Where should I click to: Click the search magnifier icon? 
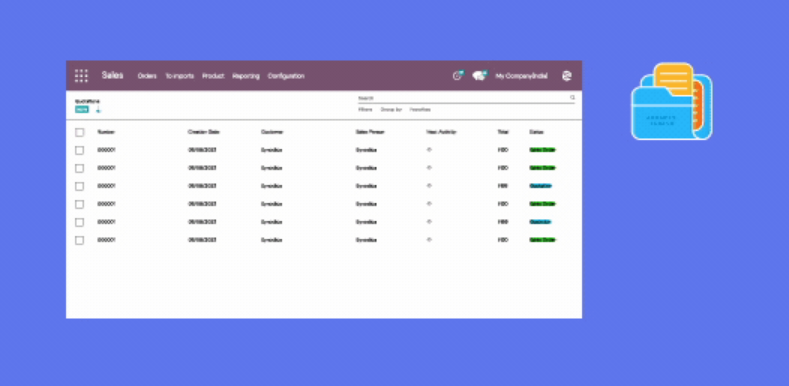(572, 98)
